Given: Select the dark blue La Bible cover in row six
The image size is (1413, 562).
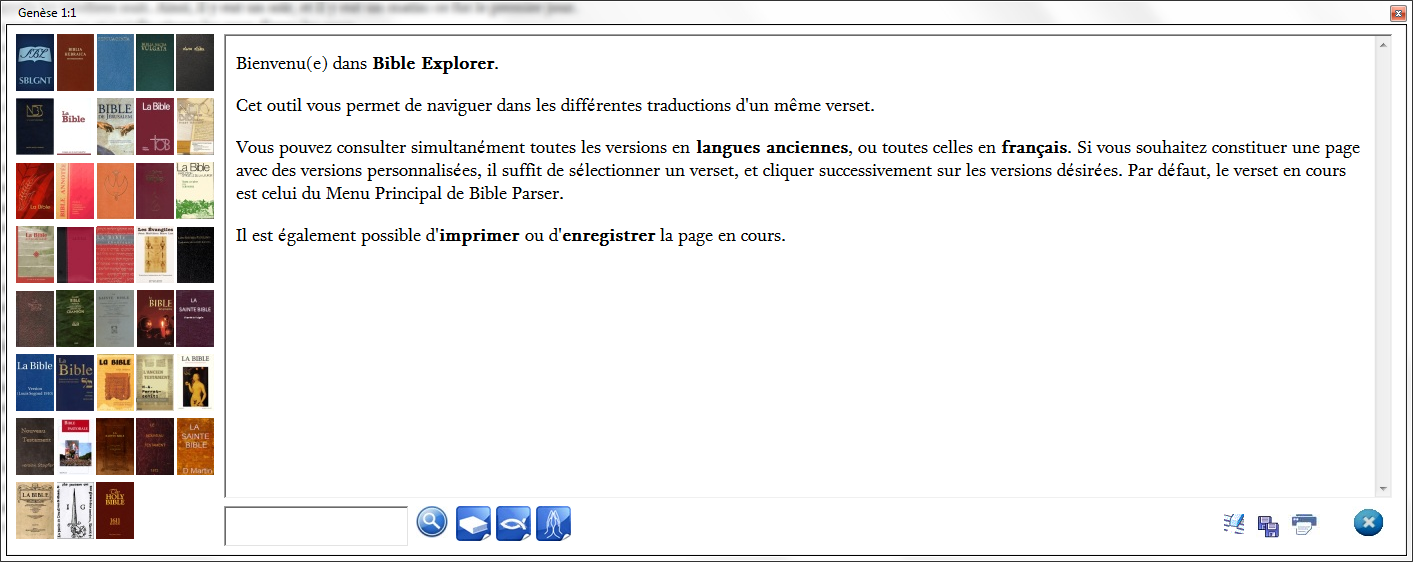Looking at the screenshot, I should [x=75, y=383].
